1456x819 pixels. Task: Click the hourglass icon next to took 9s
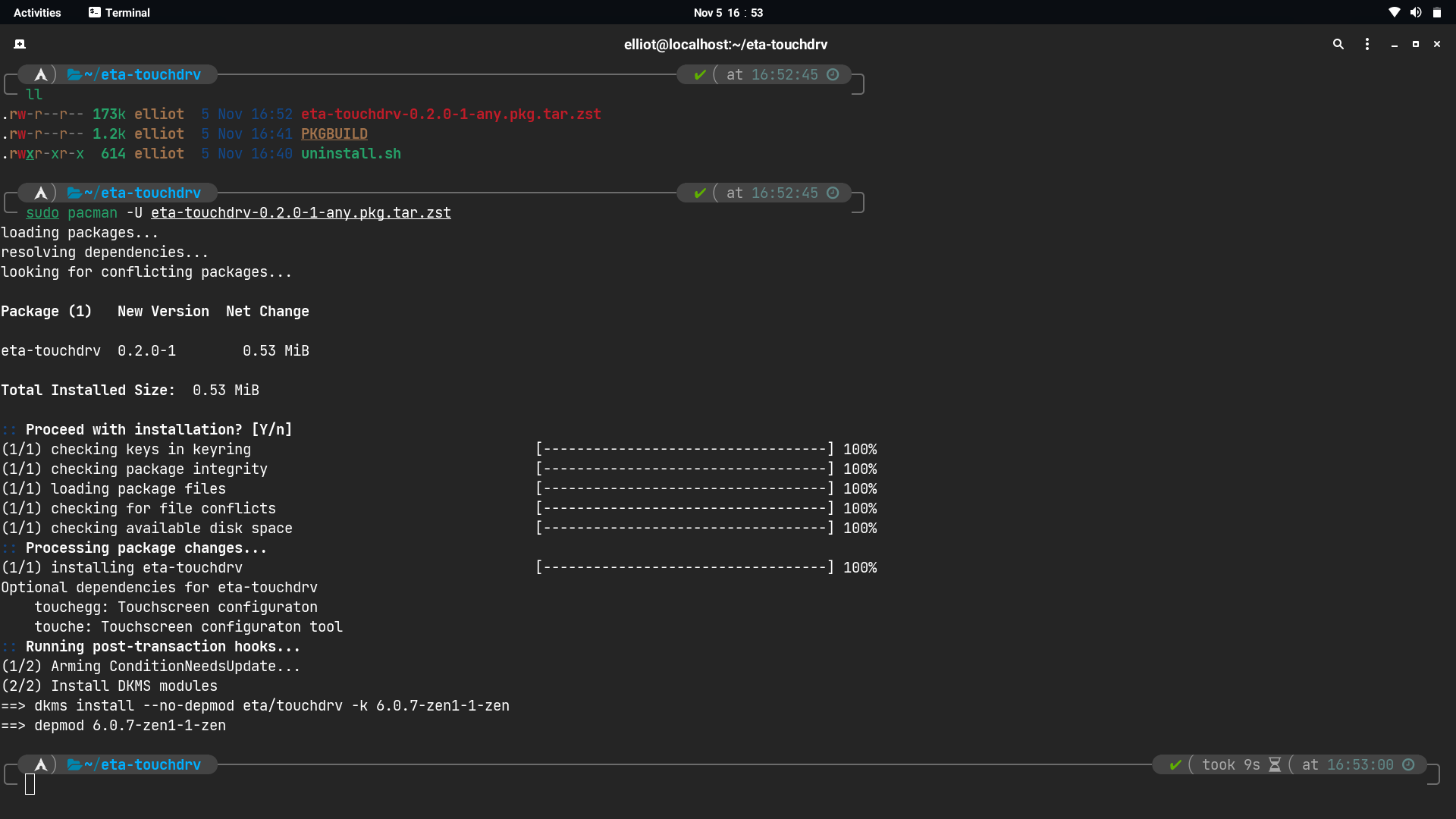pos(1275,764)
